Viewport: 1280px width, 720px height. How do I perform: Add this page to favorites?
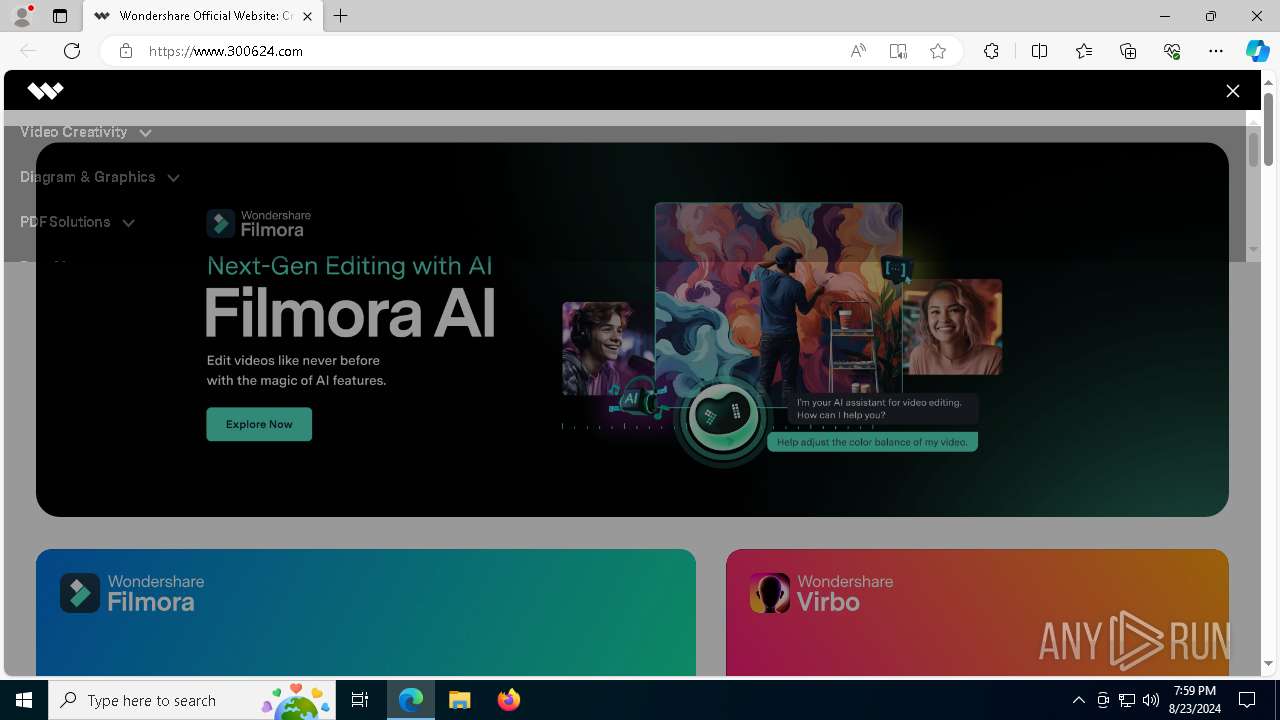938,51
